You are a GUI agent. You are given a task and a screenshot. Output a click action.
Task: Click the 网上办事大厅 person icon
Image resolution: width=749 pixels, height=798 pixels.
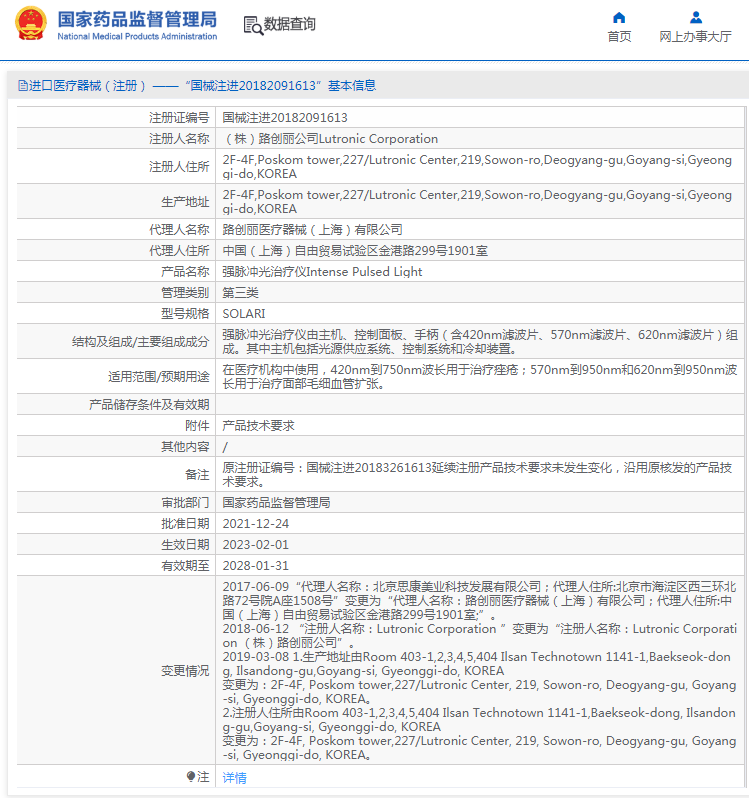(x=695, y=17)
